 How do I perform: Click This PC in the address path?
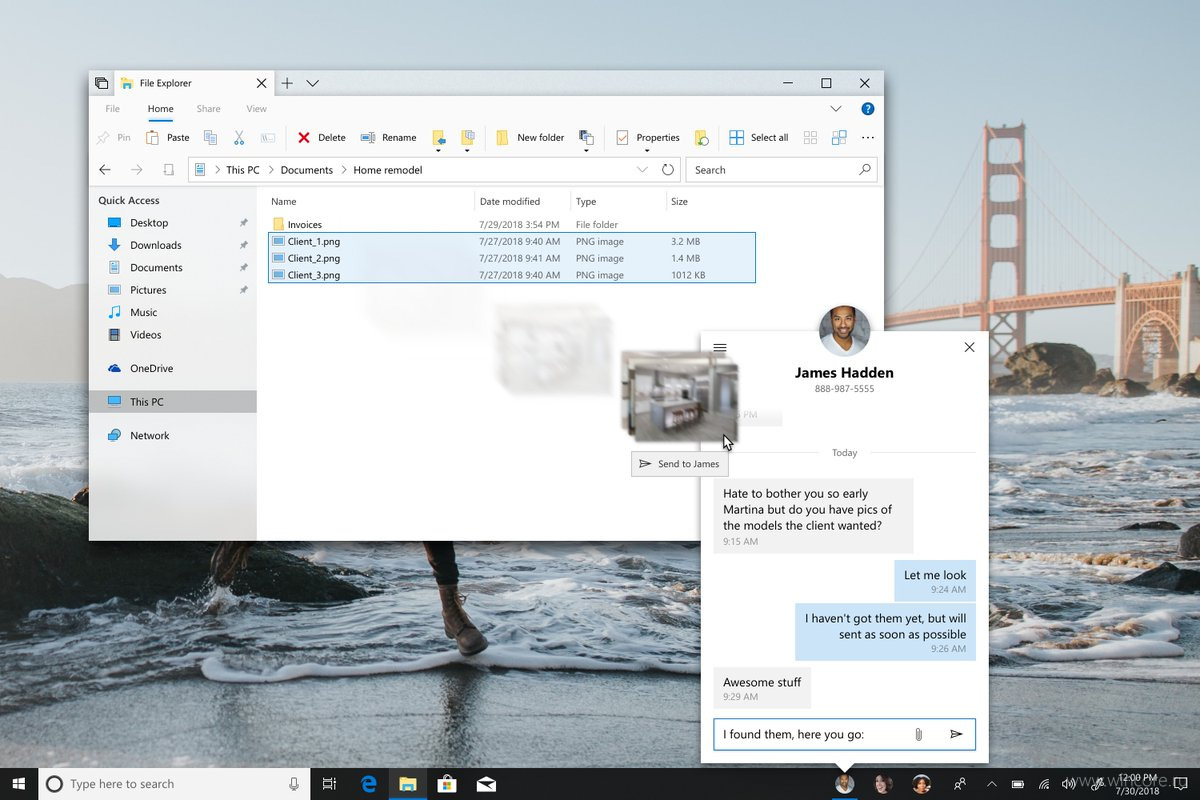tap(242, 170)
